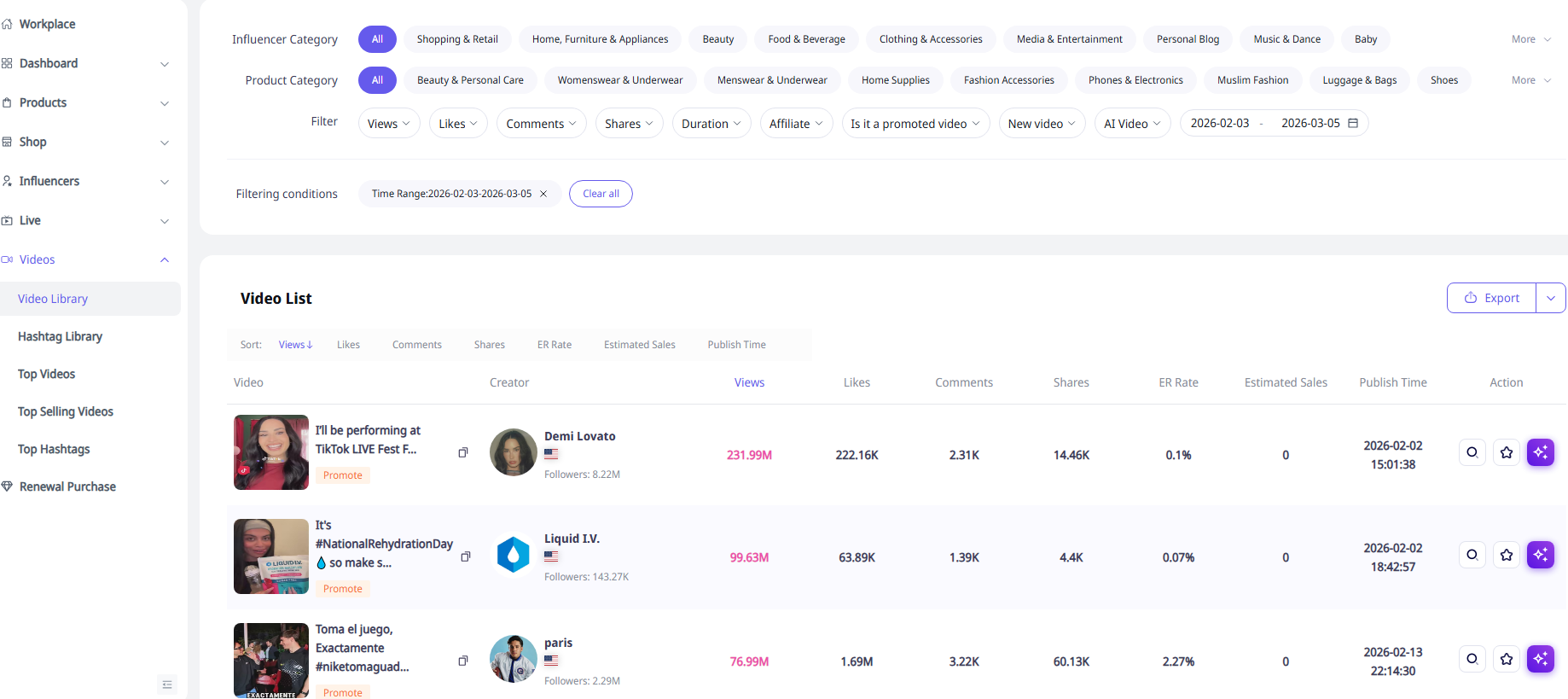Select Beauty influencer category chip
Image resolution: width=1568 pixels, height=699 pixels.
pos(717,39)
